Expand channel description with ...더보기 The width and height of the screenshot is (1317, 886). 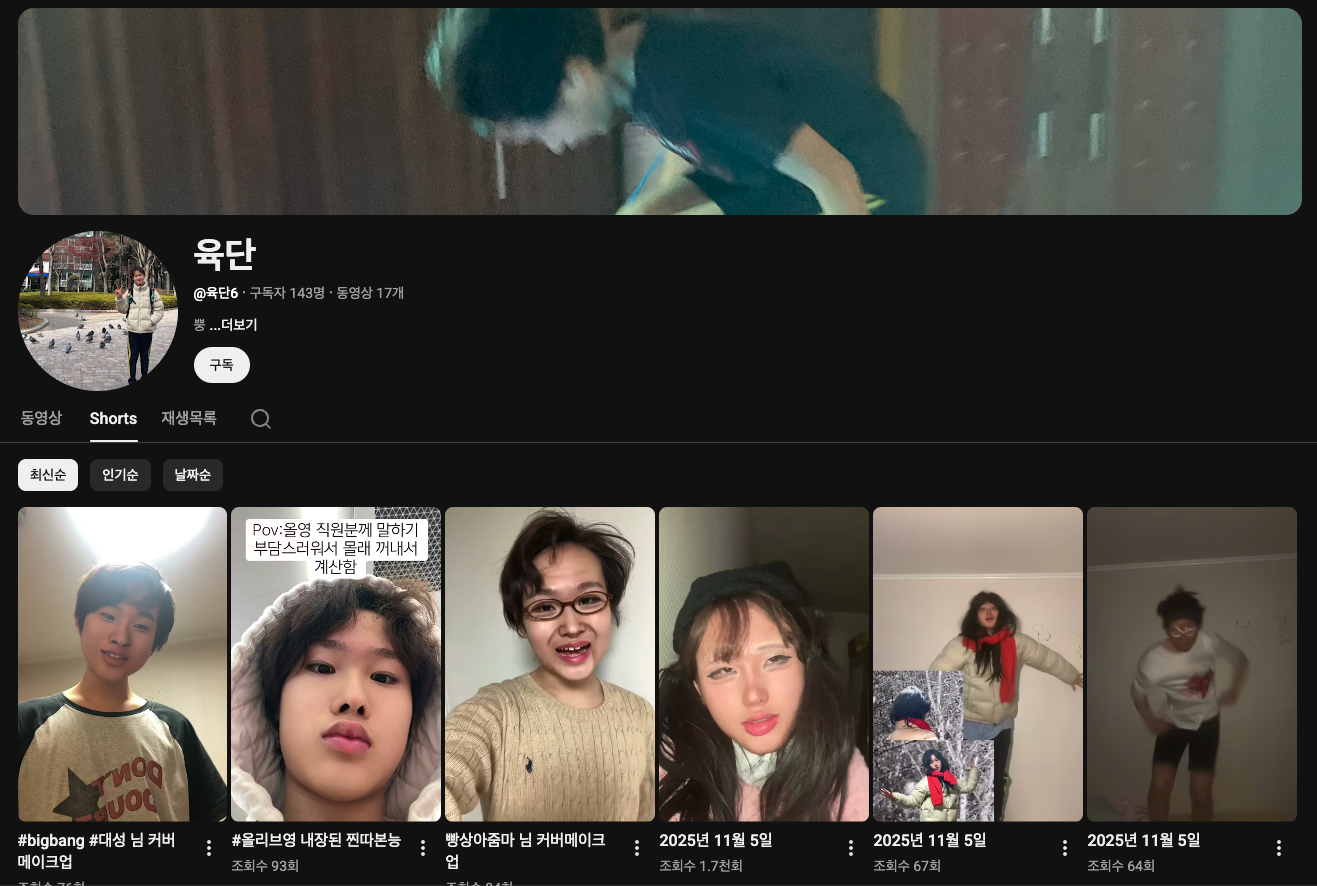(x=233, y=325)
